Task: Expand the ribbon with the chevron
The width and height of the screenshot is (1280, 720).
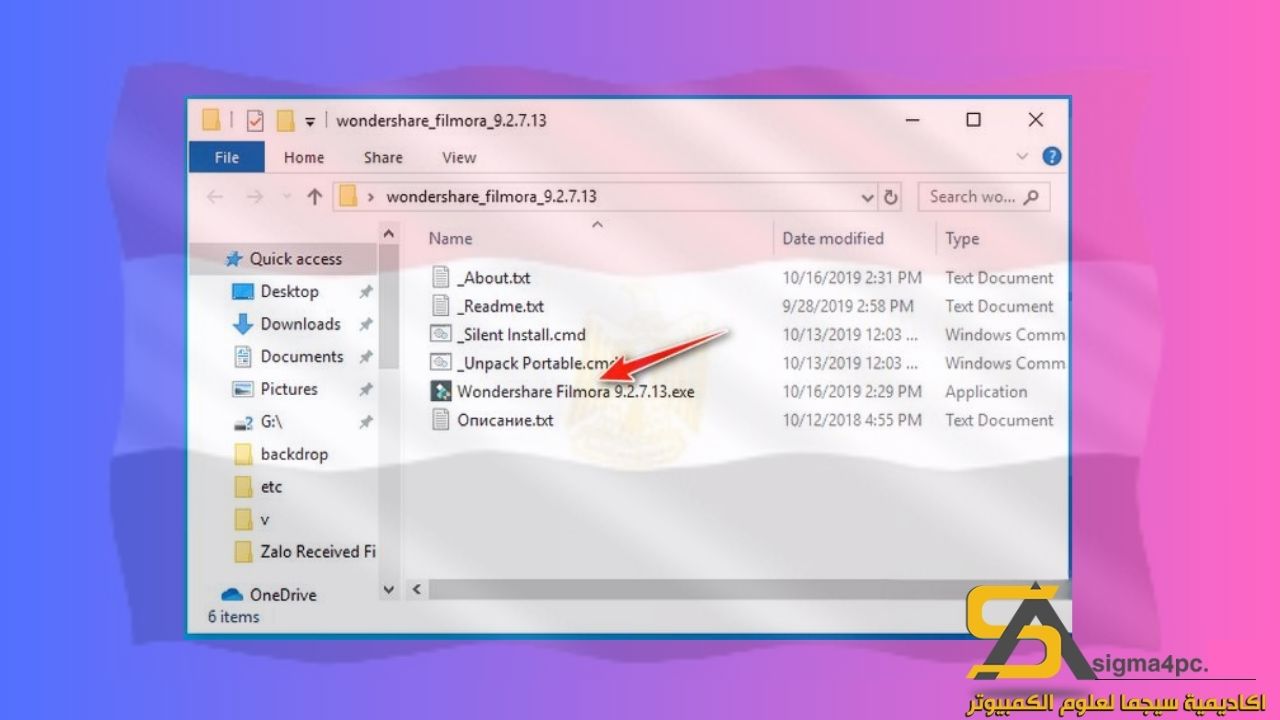Action: pyautogui.click(x=1022, y=157)
